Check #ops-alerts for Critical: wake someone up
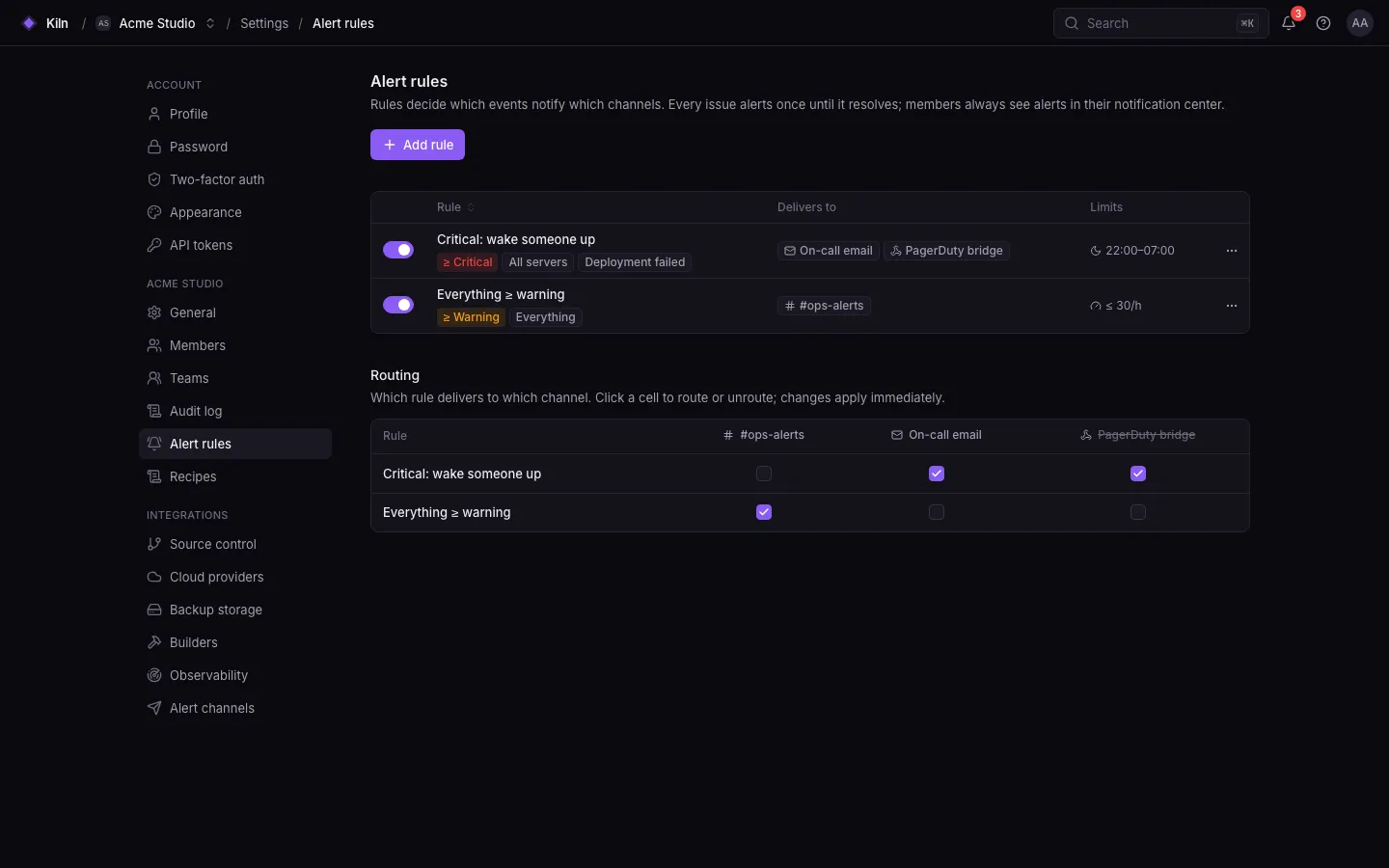 tap(764, 474)
